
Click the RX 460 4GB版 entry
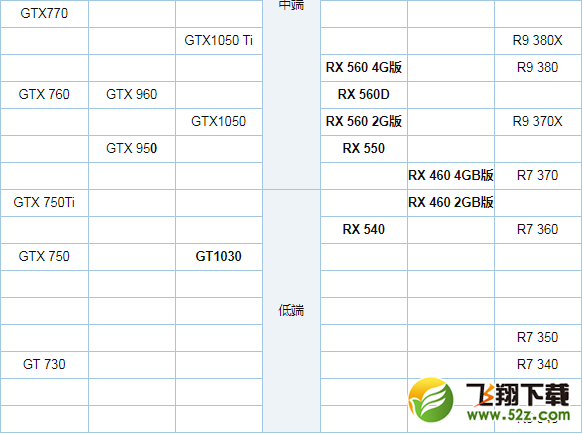pos(451,175)
